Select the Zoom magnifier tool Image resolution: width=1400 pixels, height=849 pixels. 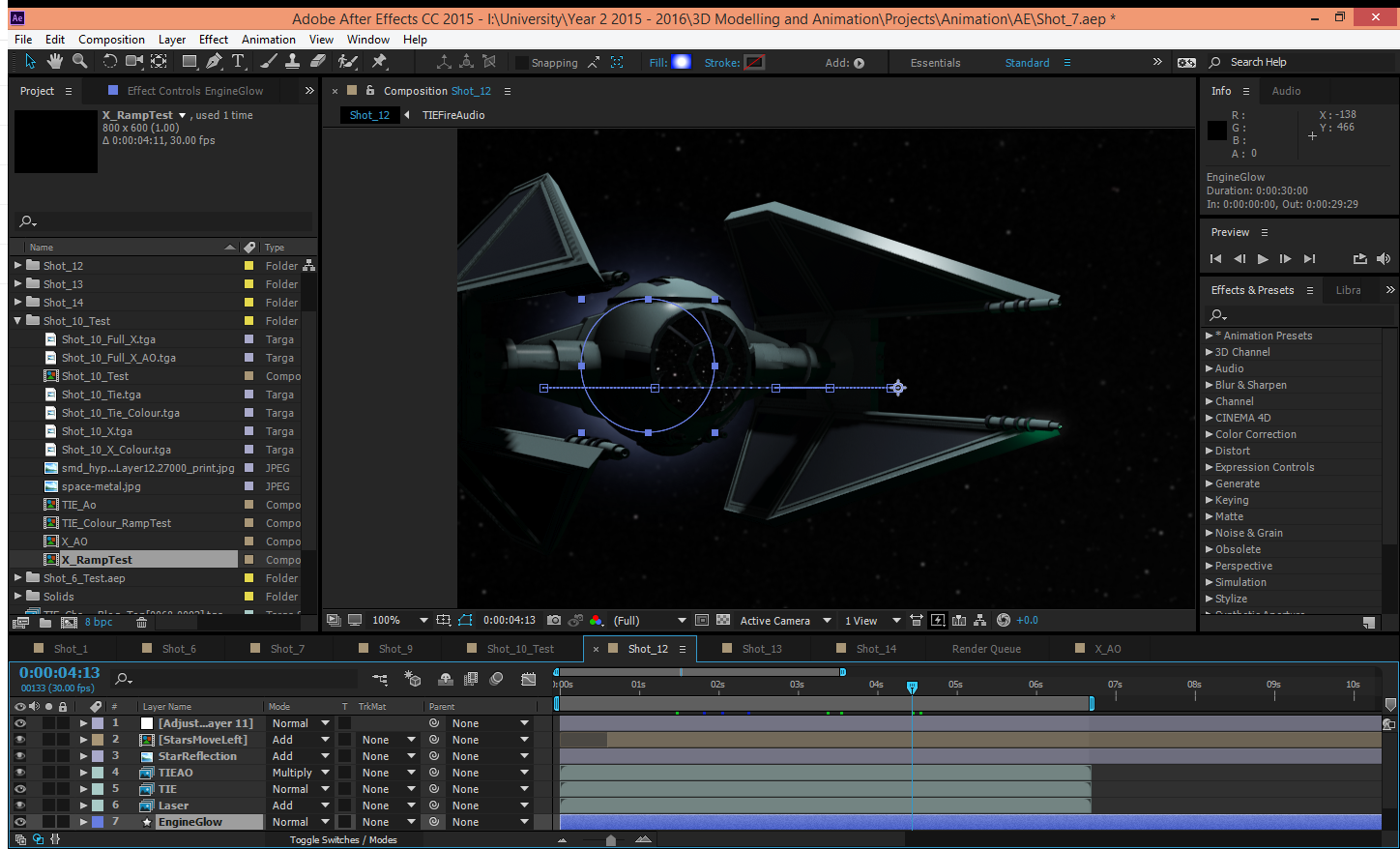80,62
